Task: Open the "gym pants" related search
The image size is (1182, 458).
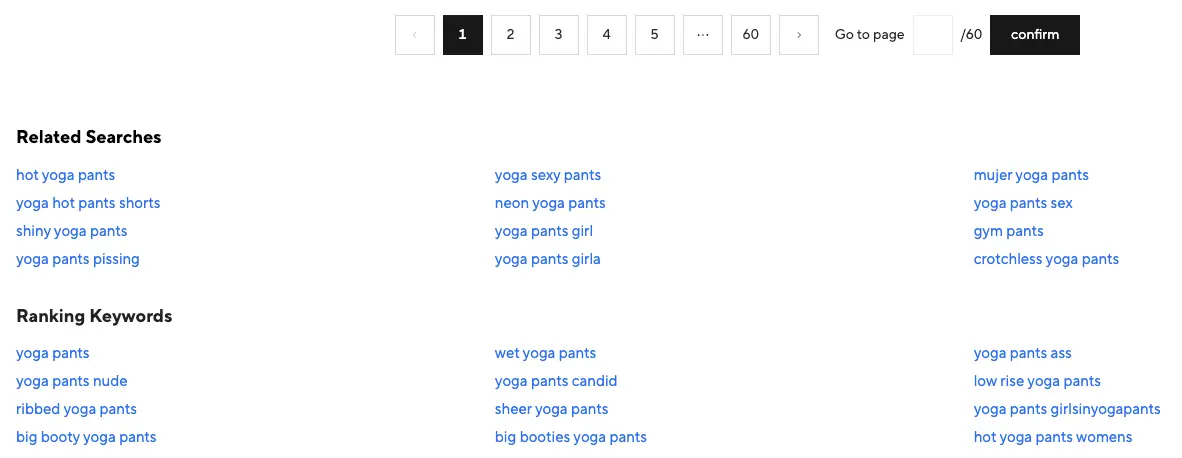Action: [1008, 231]
